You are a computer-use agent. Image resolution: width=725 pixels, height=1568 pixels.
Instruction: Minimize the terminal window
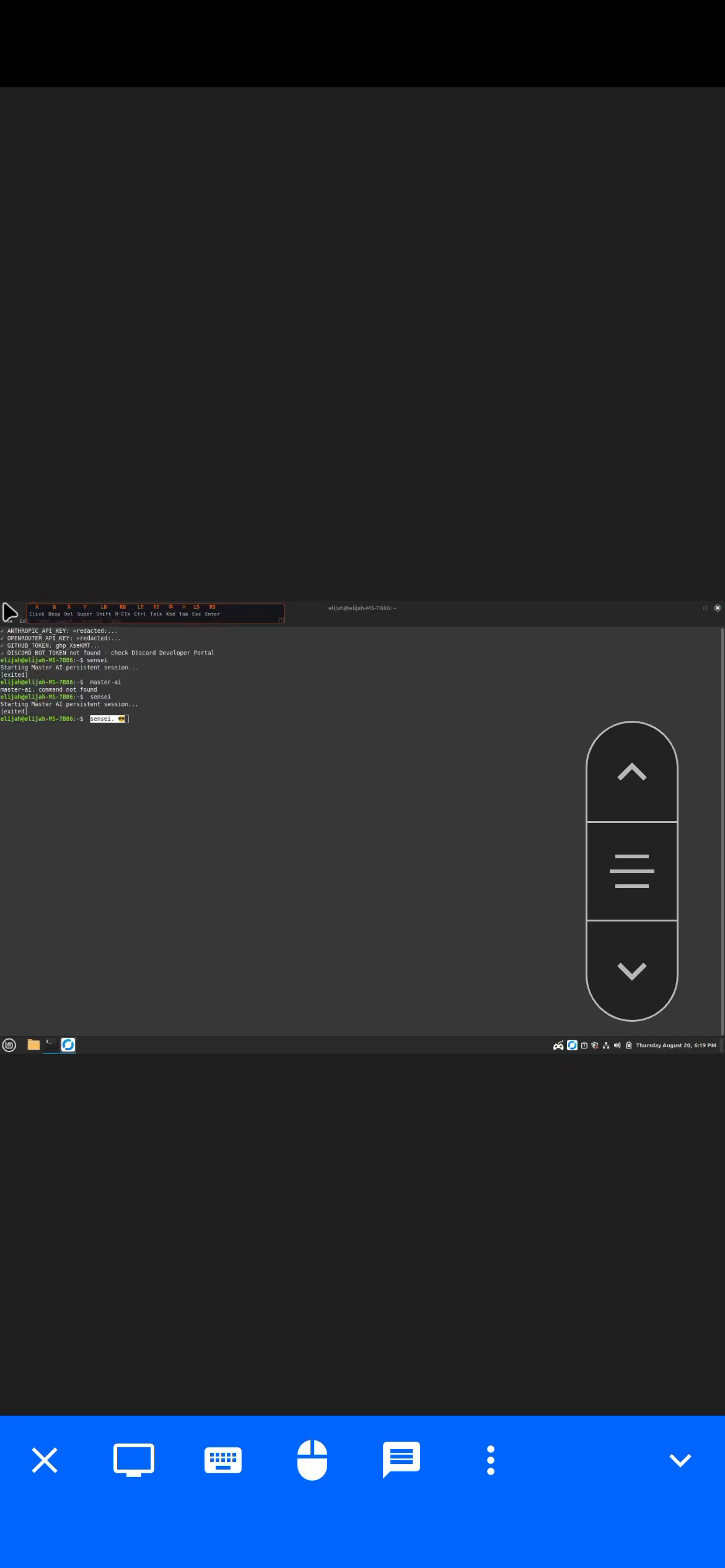coord(693,608)
